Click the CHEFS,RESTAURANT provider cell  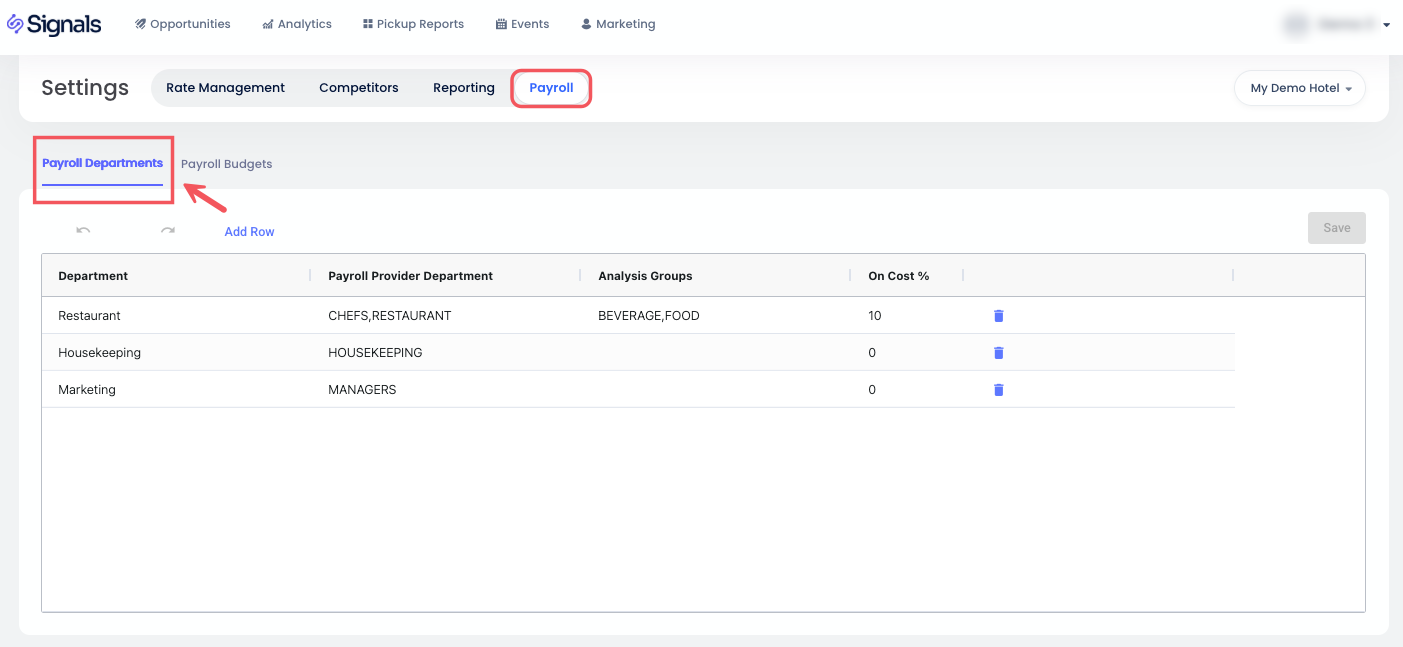(x=389, y=316)
